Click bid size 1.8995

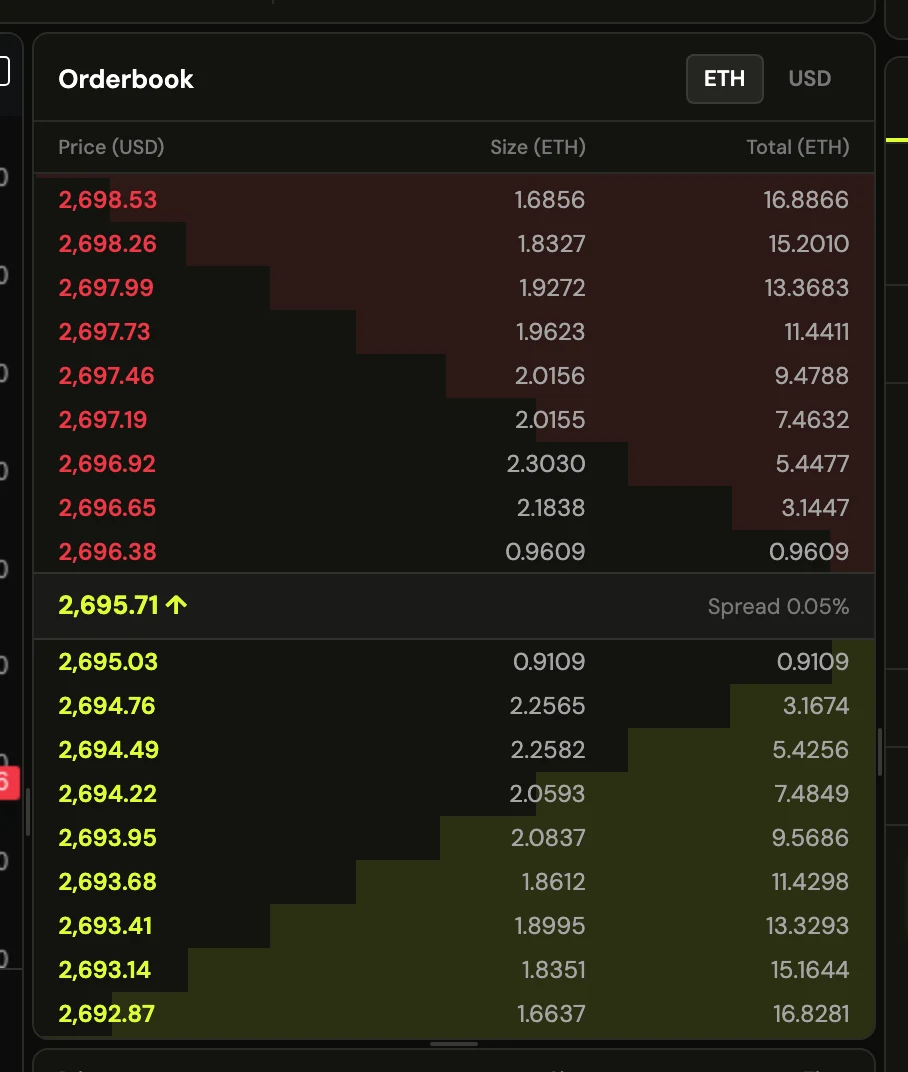coord(550,926)
